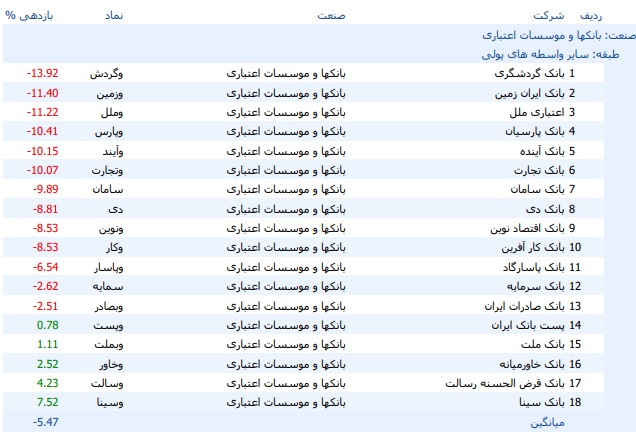Image resolution: width=636 pixels, height=432 pixels.
Task: Click the return value 0.78
Action: 47,325
